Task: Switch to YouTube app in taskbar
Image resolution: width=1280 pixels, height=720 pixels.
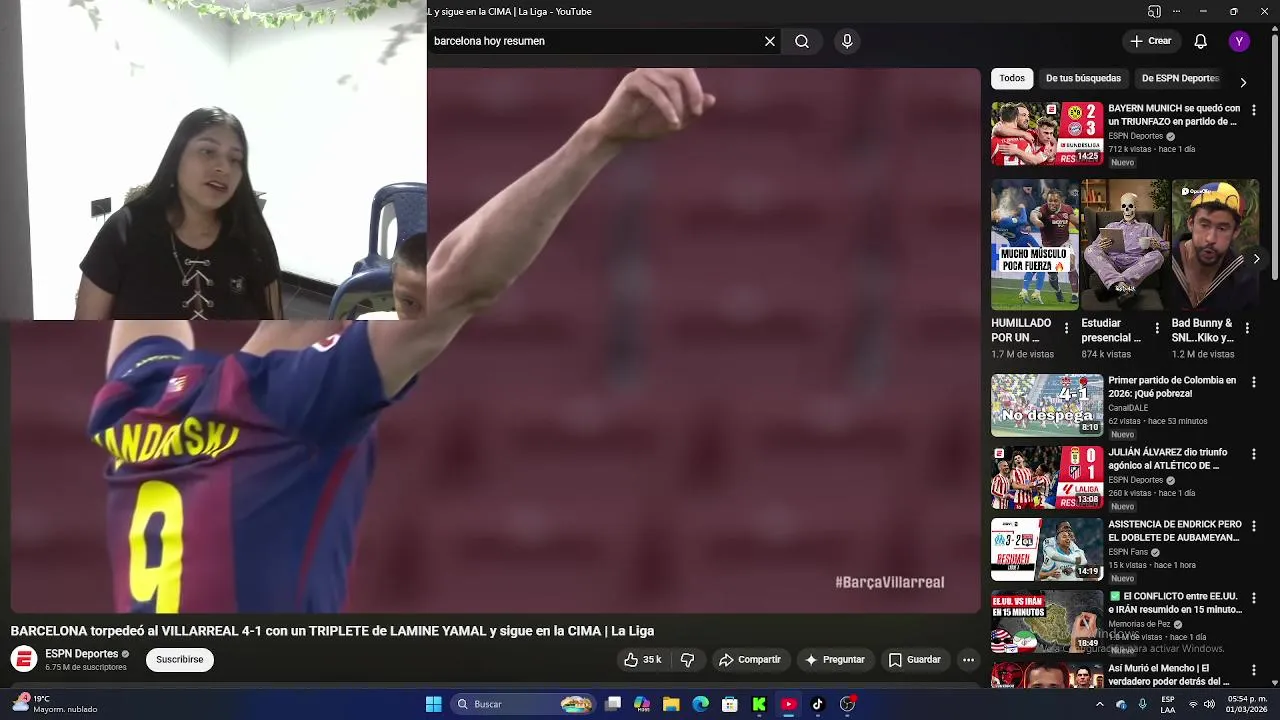Action: coord(788,704)
